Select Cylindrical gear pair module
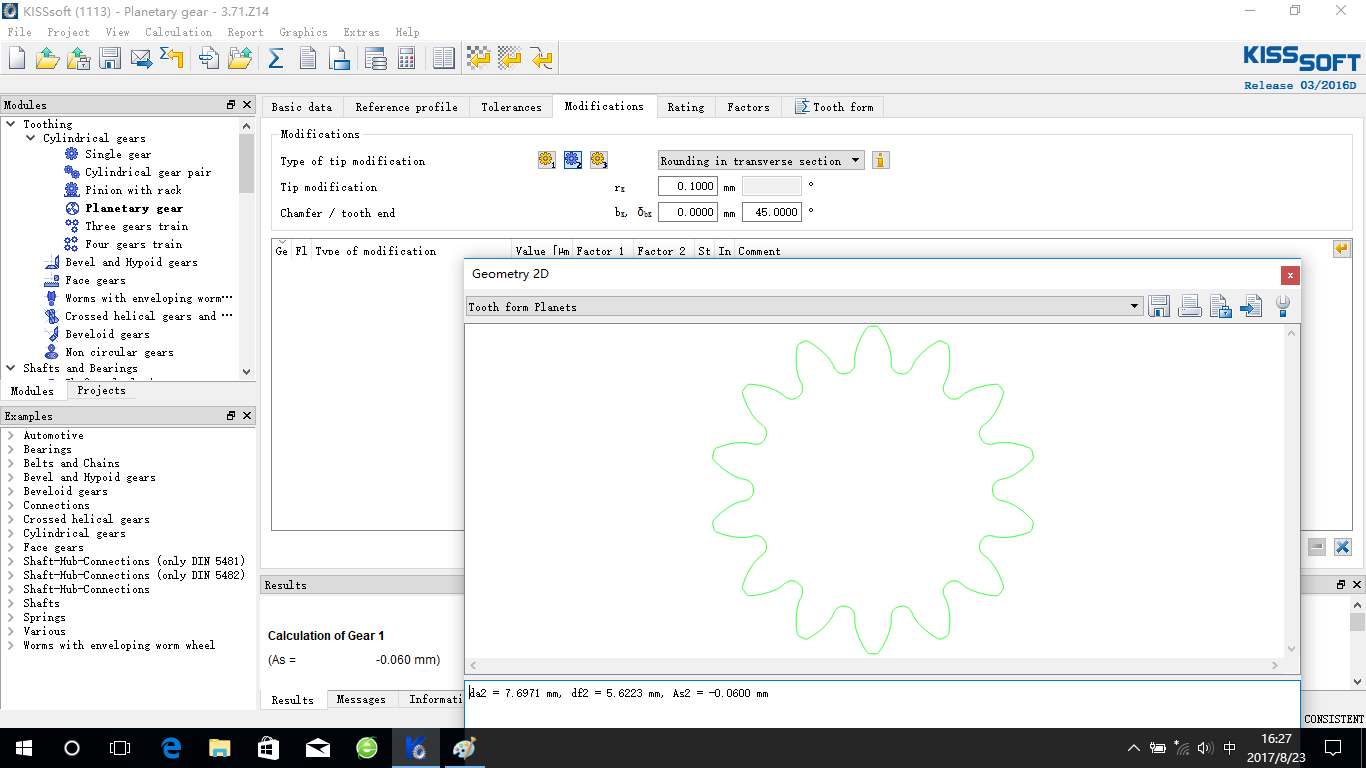Viewport: 1366px width, 768px height. 148,172
